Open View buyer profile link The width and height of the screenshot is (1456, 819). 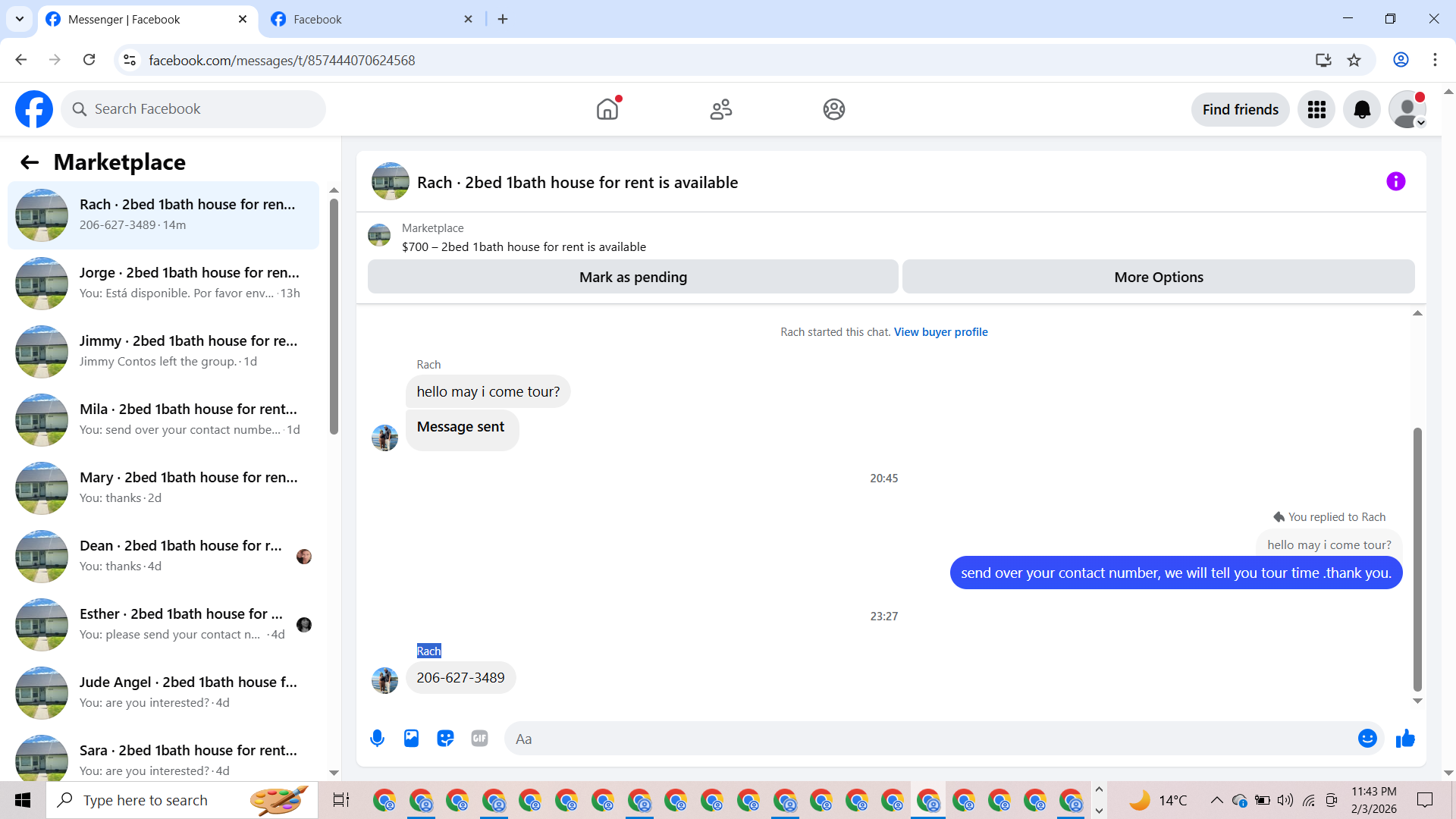click(x=940, y=332)
